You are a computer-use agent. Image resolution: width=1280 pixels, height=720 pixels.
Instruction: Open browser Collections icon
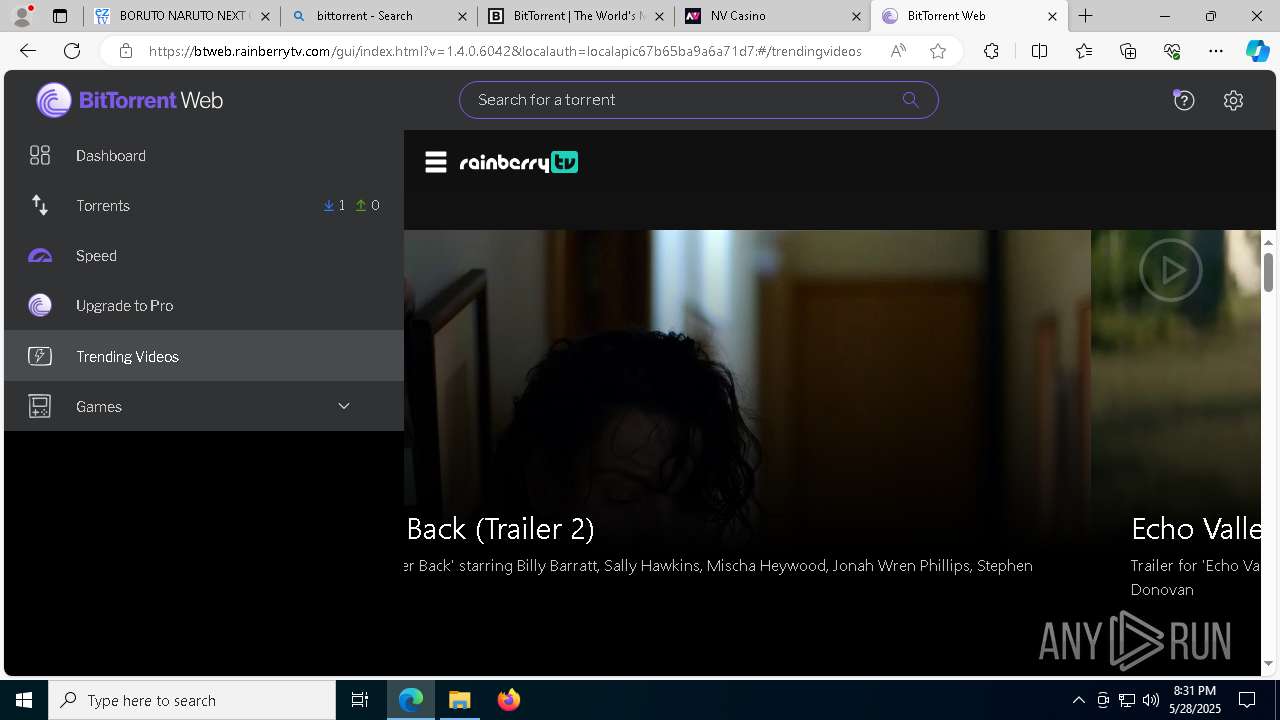click(x=1128, y=51)
